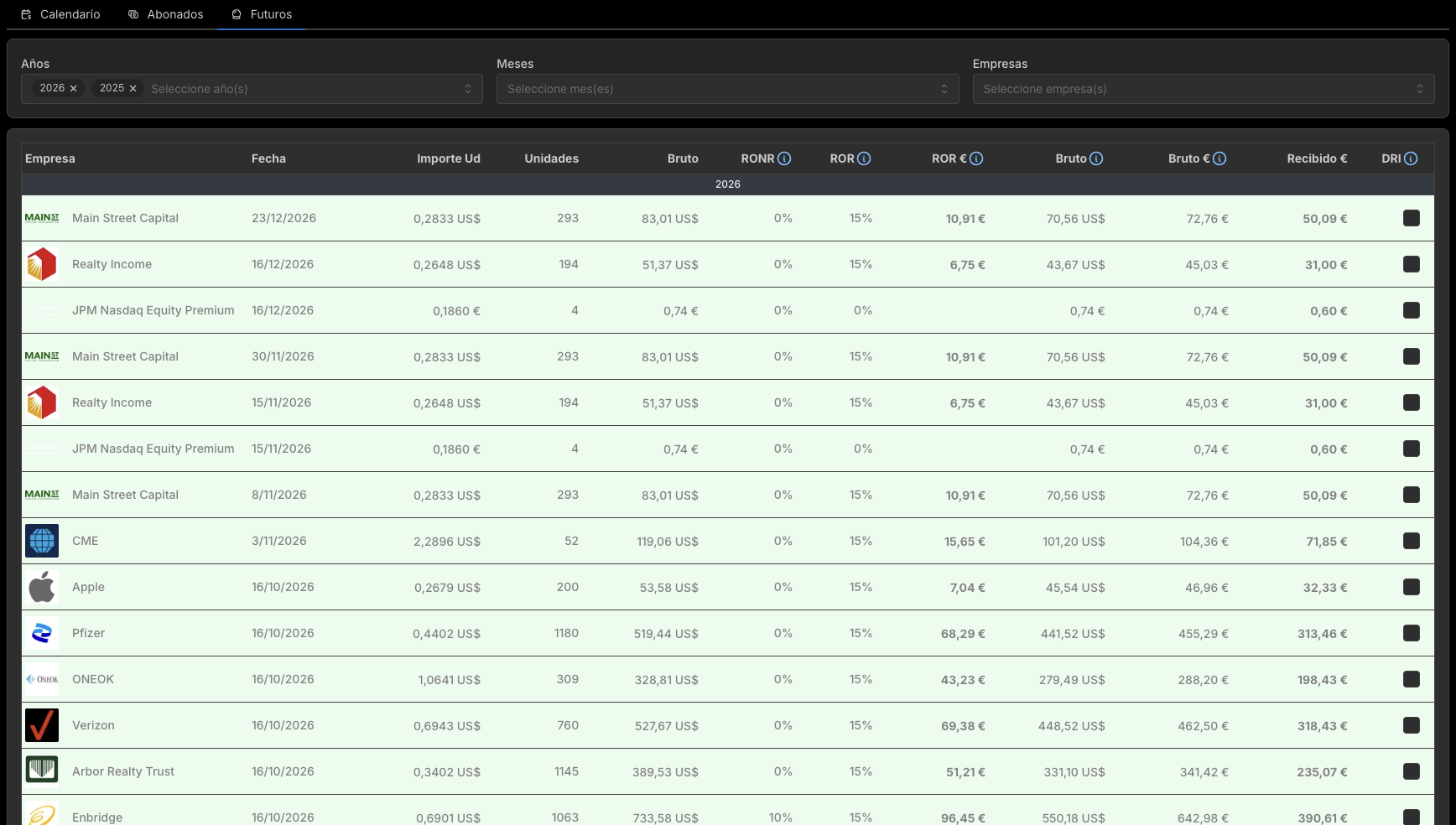Click the Arbor Realty Trust name

click(x=123, y=771)
